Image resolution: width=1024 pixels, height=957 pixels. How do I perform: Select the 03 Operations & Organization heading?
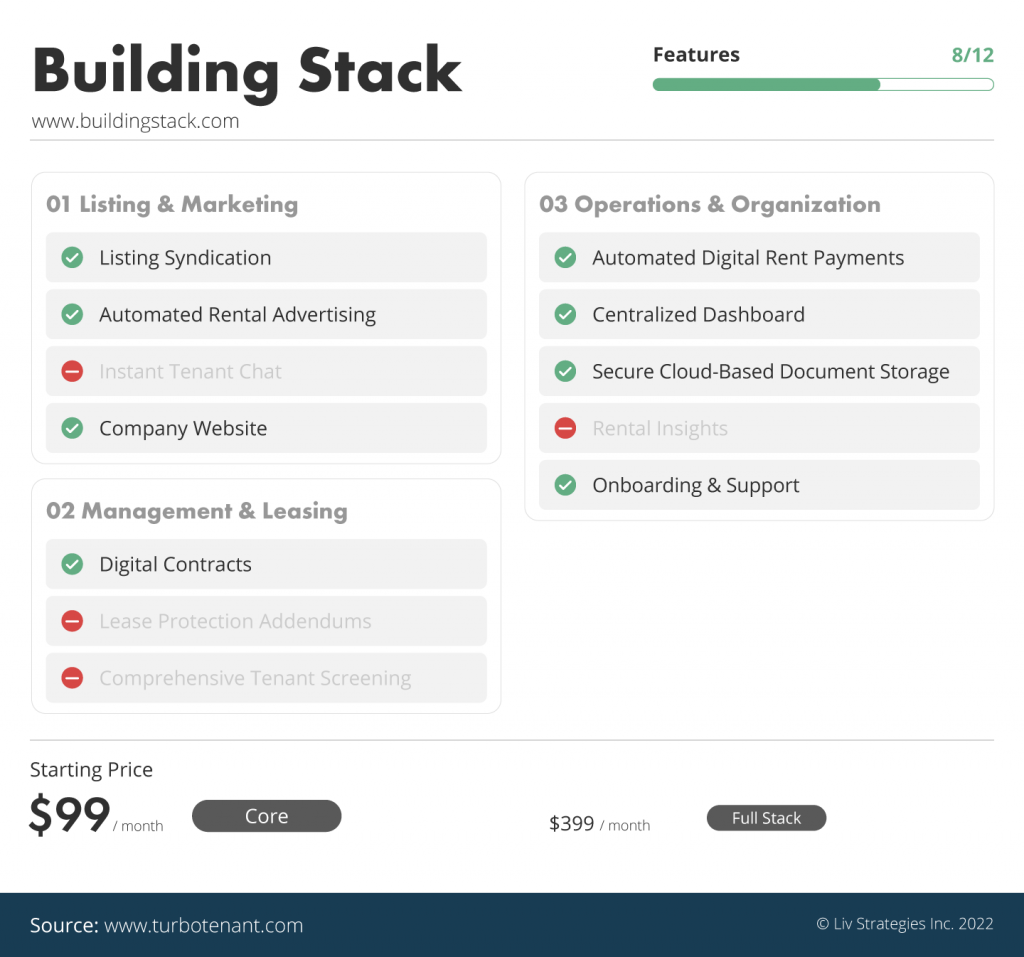point(710,204)
